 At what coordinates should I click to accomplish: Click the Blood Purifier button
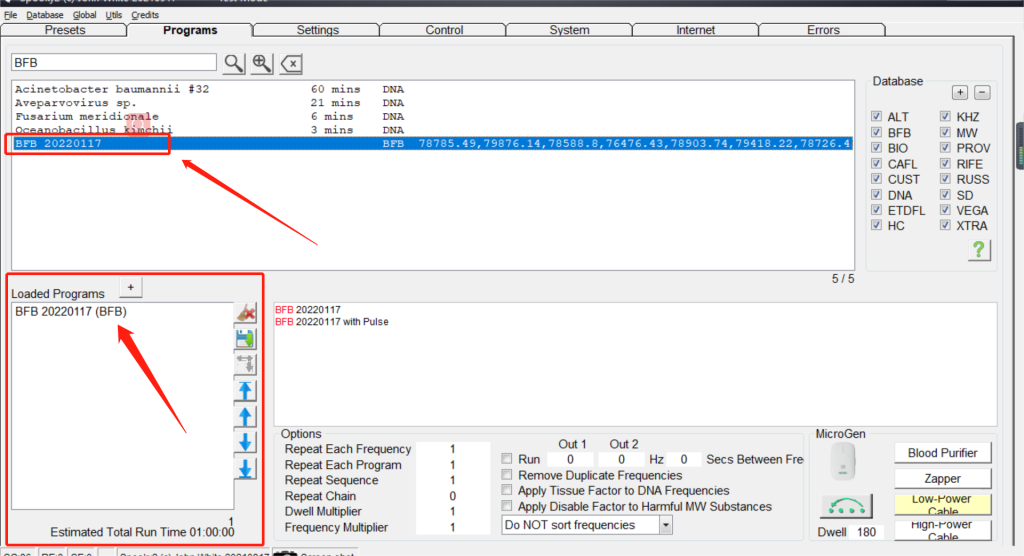tap(943, 453)
